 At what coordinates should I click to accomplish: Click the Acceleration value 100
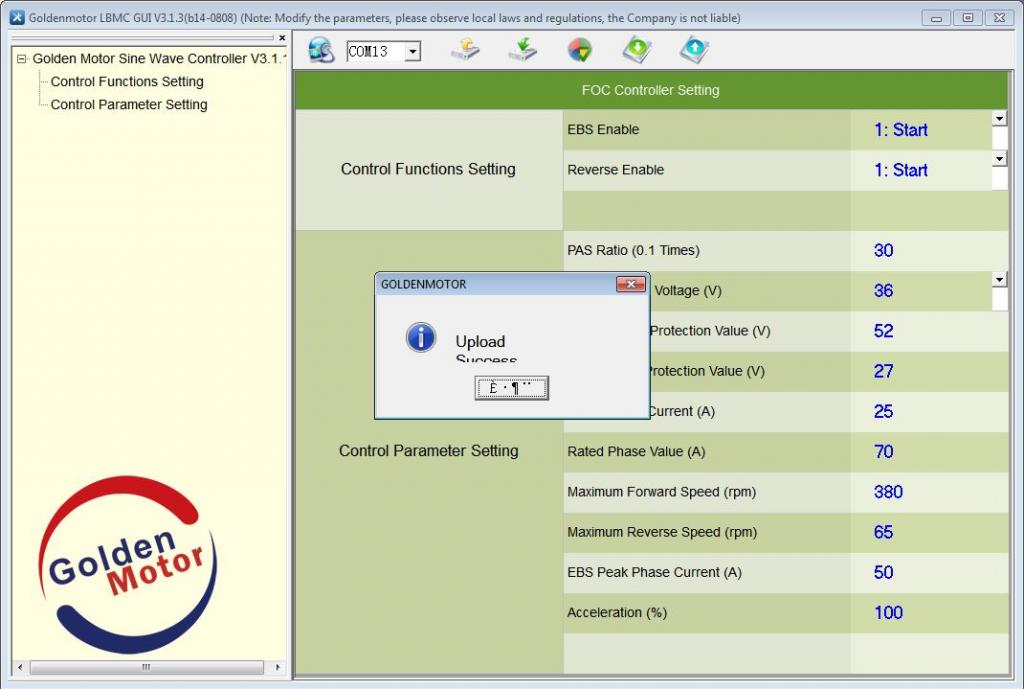888,613
